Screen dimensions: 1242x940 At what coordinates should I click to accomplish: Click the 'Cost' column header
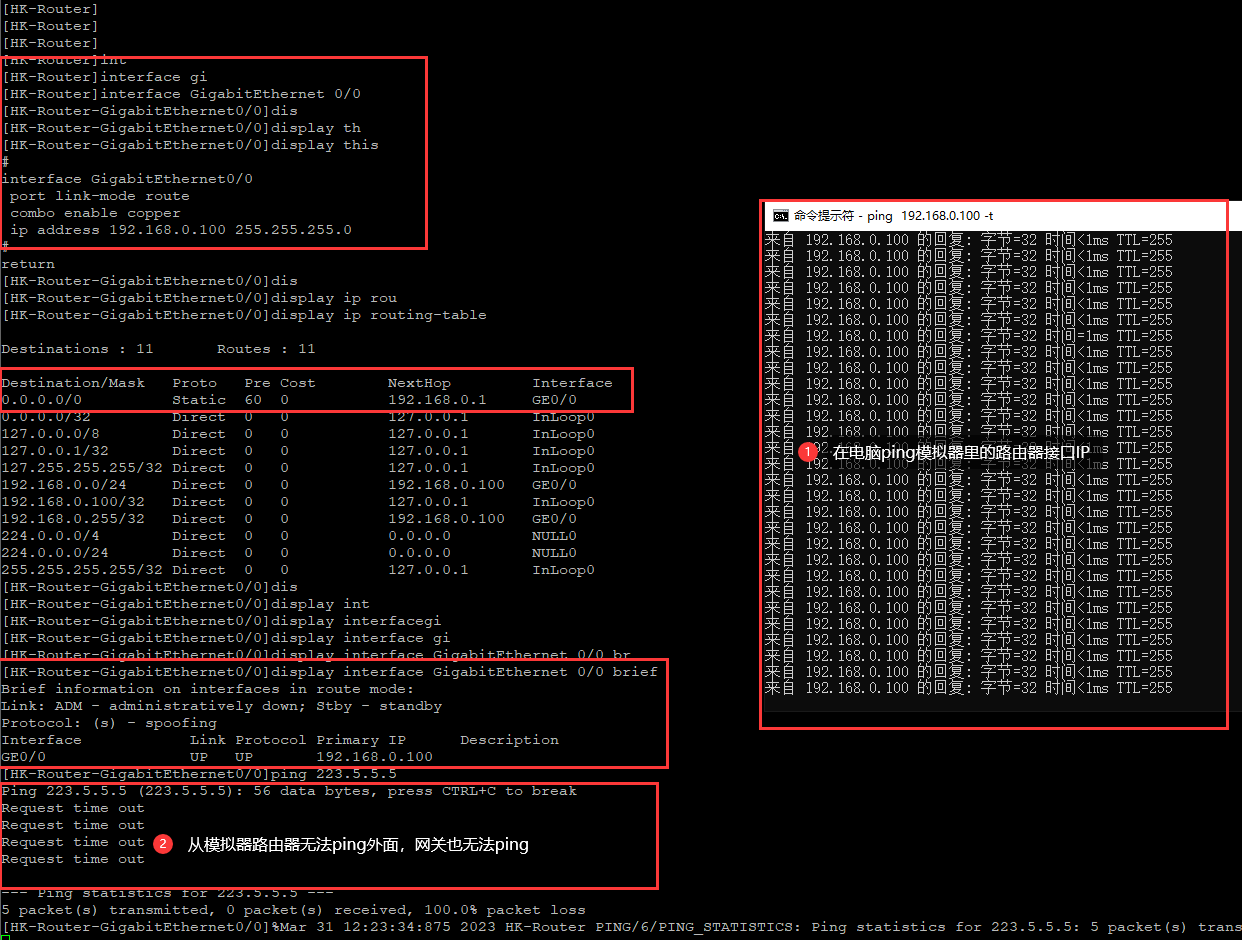click(298, 383)
